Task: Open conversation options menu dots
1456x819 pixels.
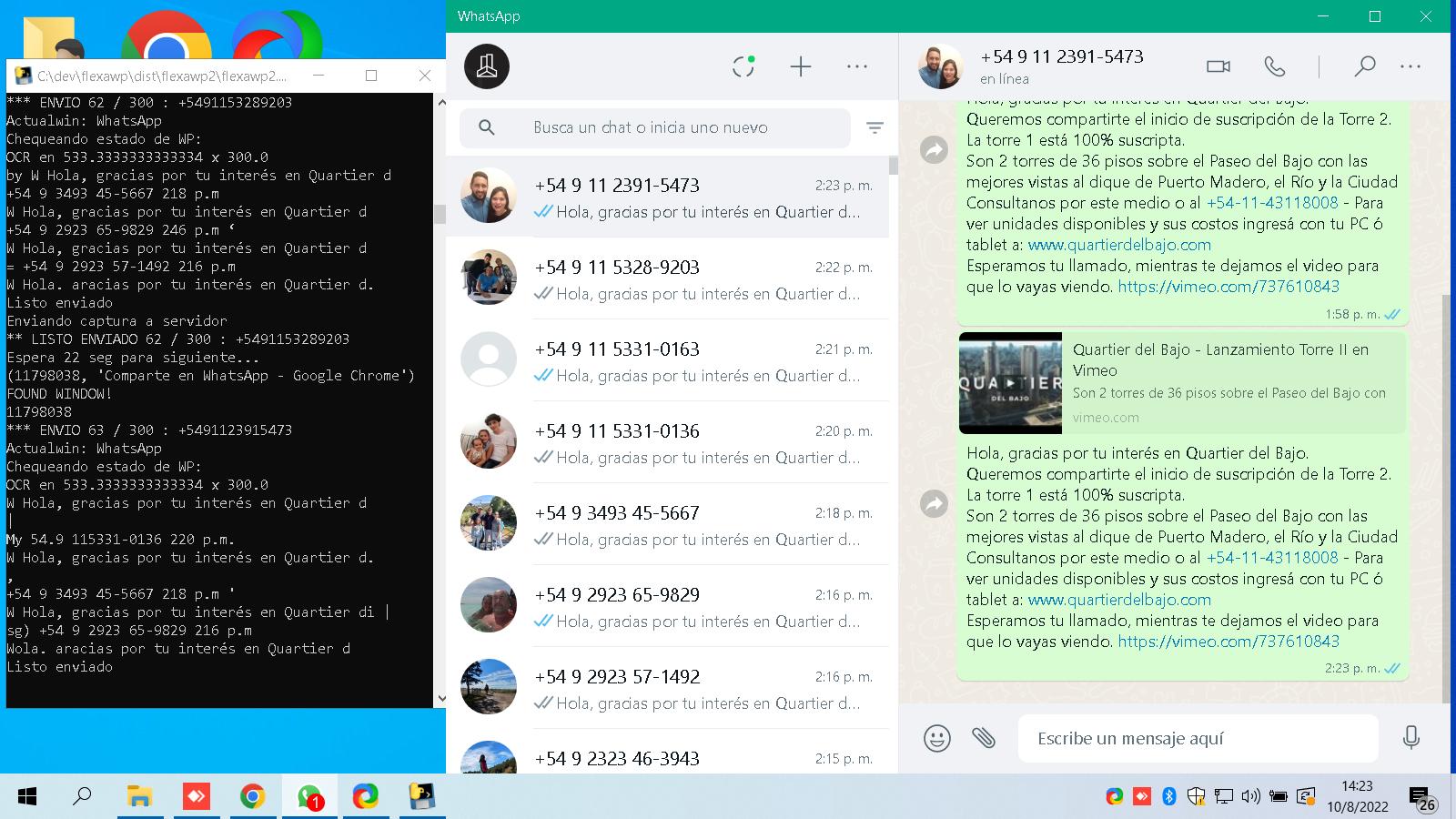Action: tap(1410, 66)
